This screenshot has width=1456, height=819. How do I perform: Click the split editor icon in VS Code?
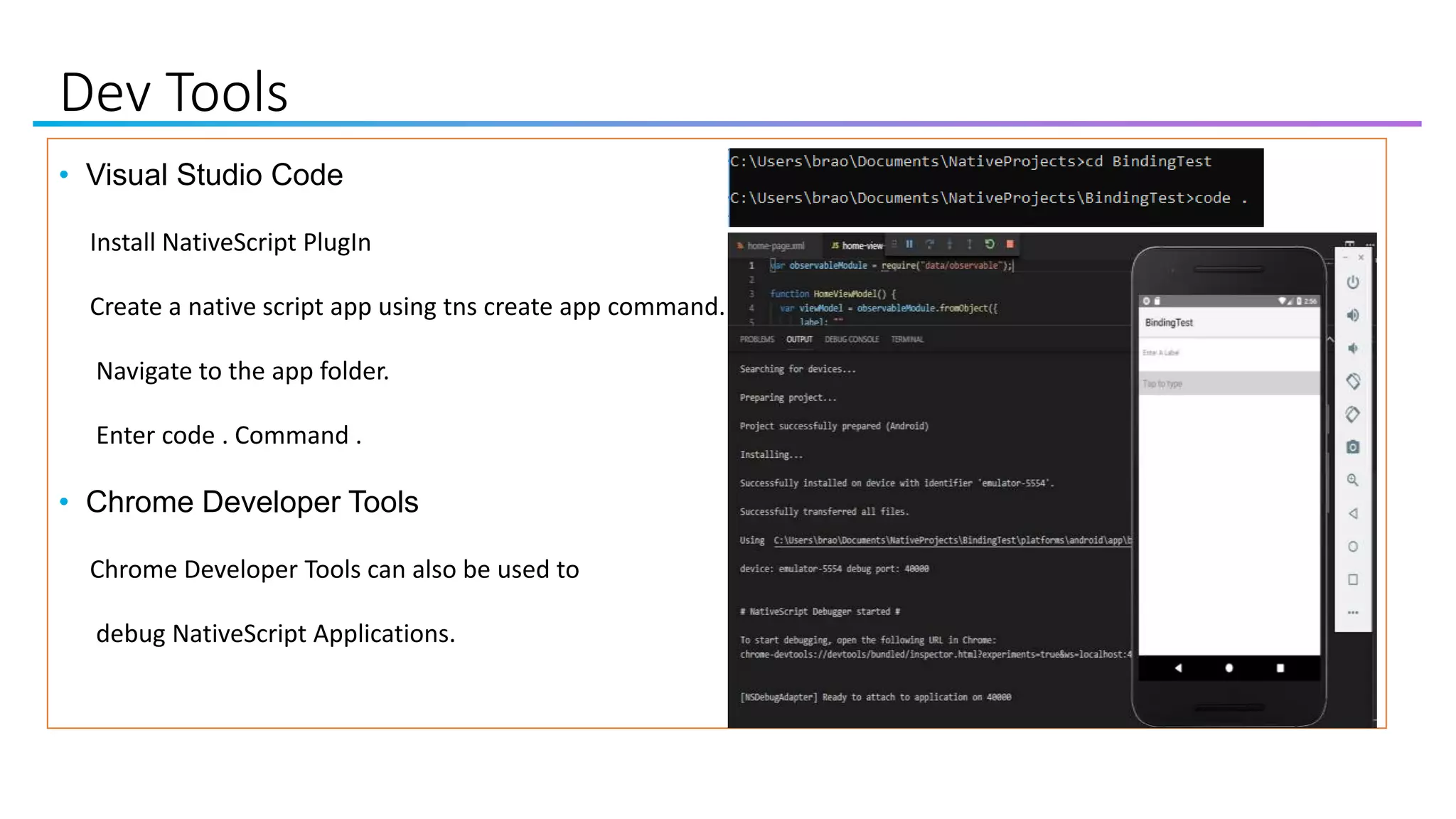(1349, 243)
